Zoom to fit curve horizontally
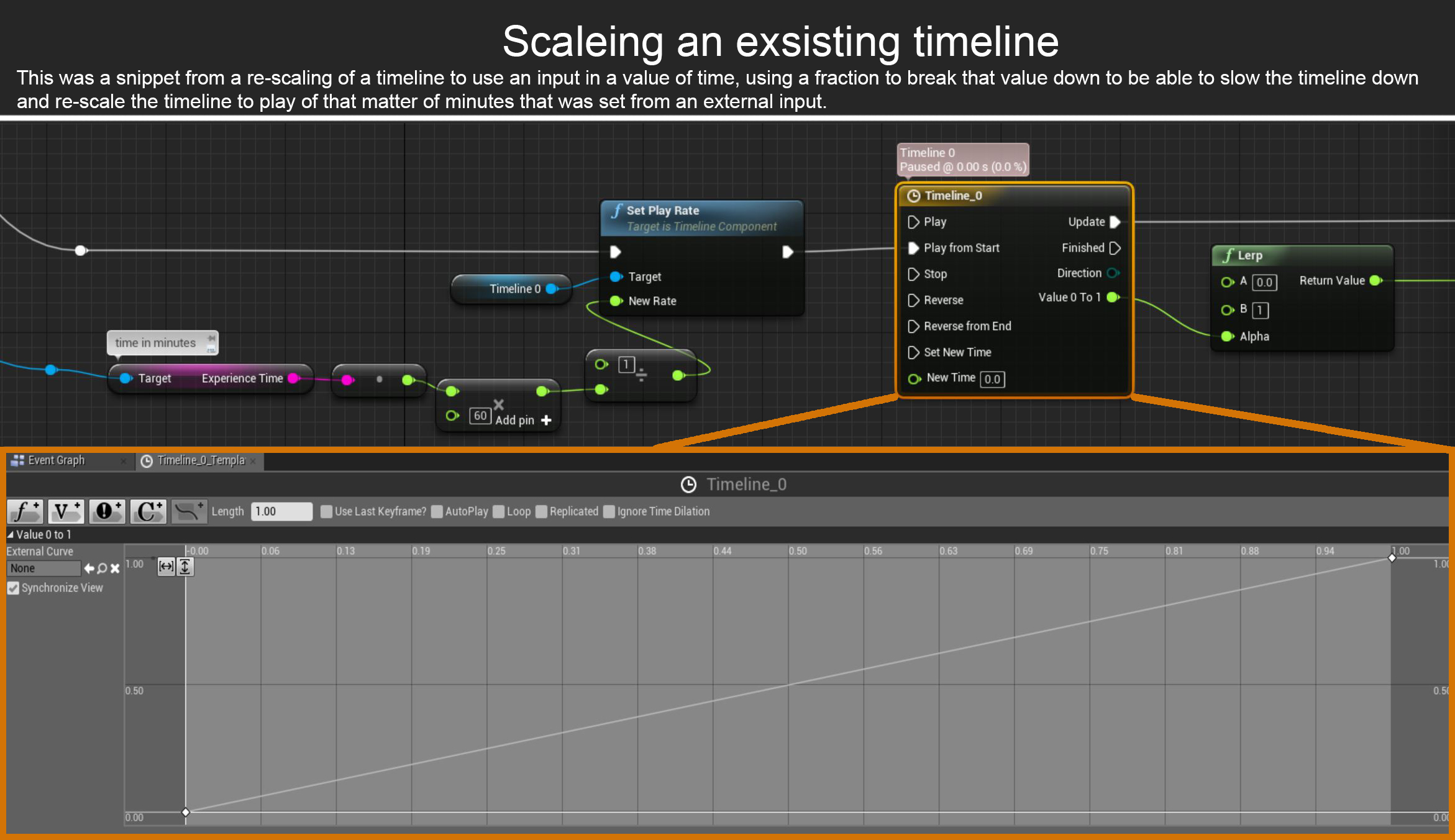1455x840 pixels. [x=166, y=566]
